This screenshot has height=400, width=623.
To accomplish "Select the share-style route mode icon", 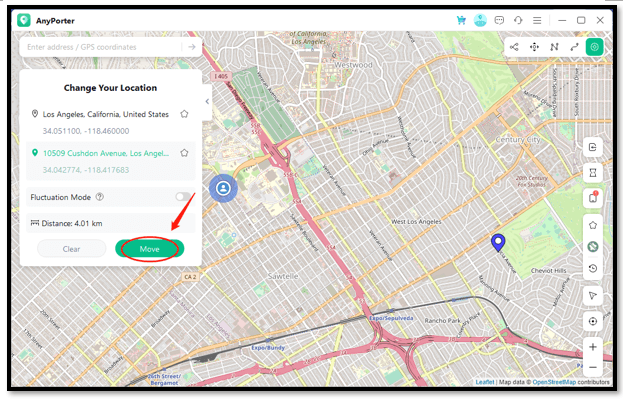I will pyautogui.click(x=514, y=47).
